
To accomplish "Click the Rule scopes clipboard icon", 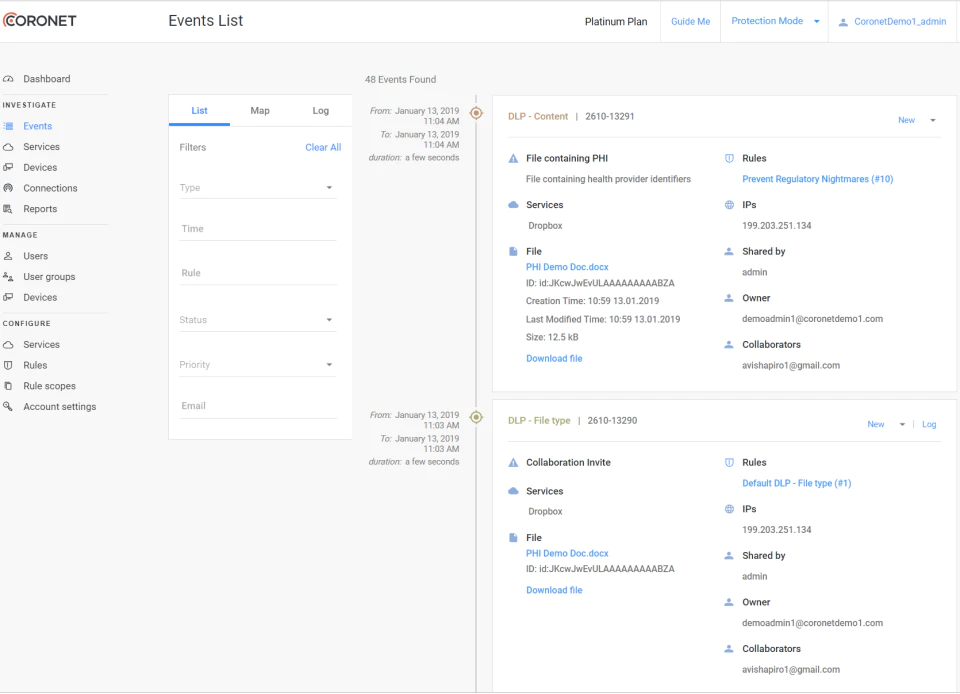I will (x=8, y=386).
